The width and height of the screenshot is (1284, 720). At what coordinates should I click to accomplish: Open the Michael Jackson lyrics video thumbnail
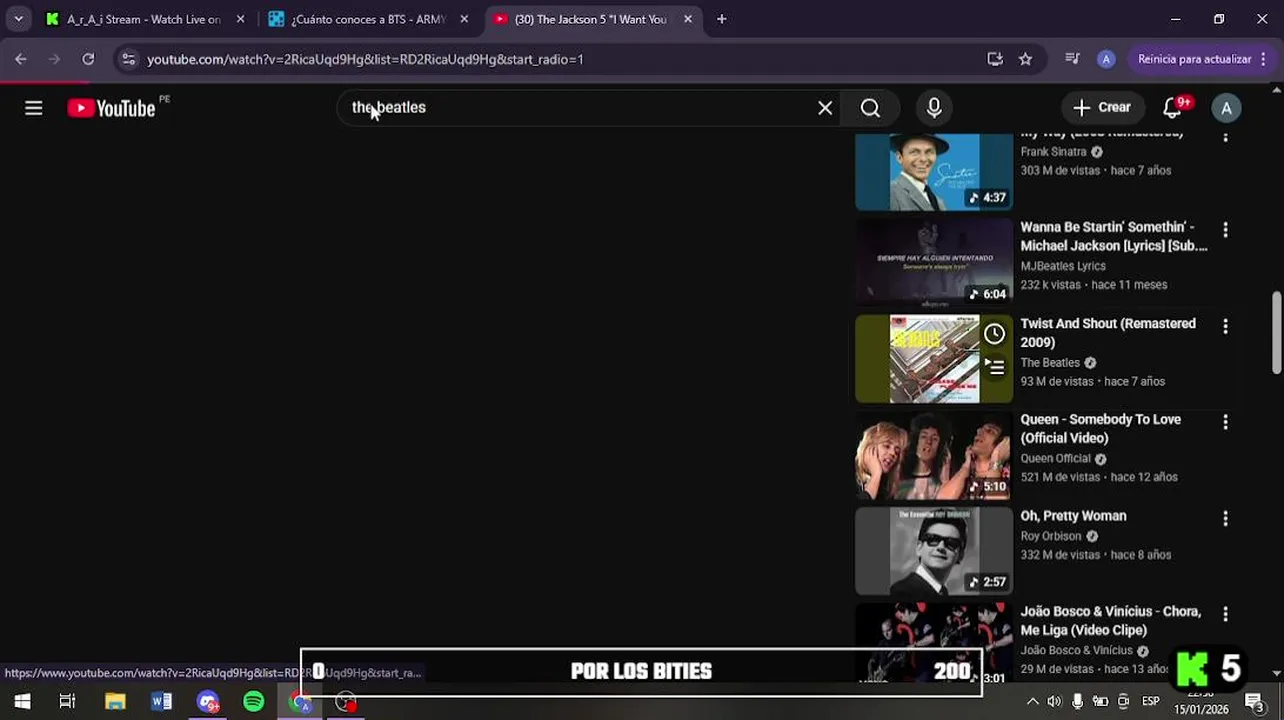click(x=934, y=262)
